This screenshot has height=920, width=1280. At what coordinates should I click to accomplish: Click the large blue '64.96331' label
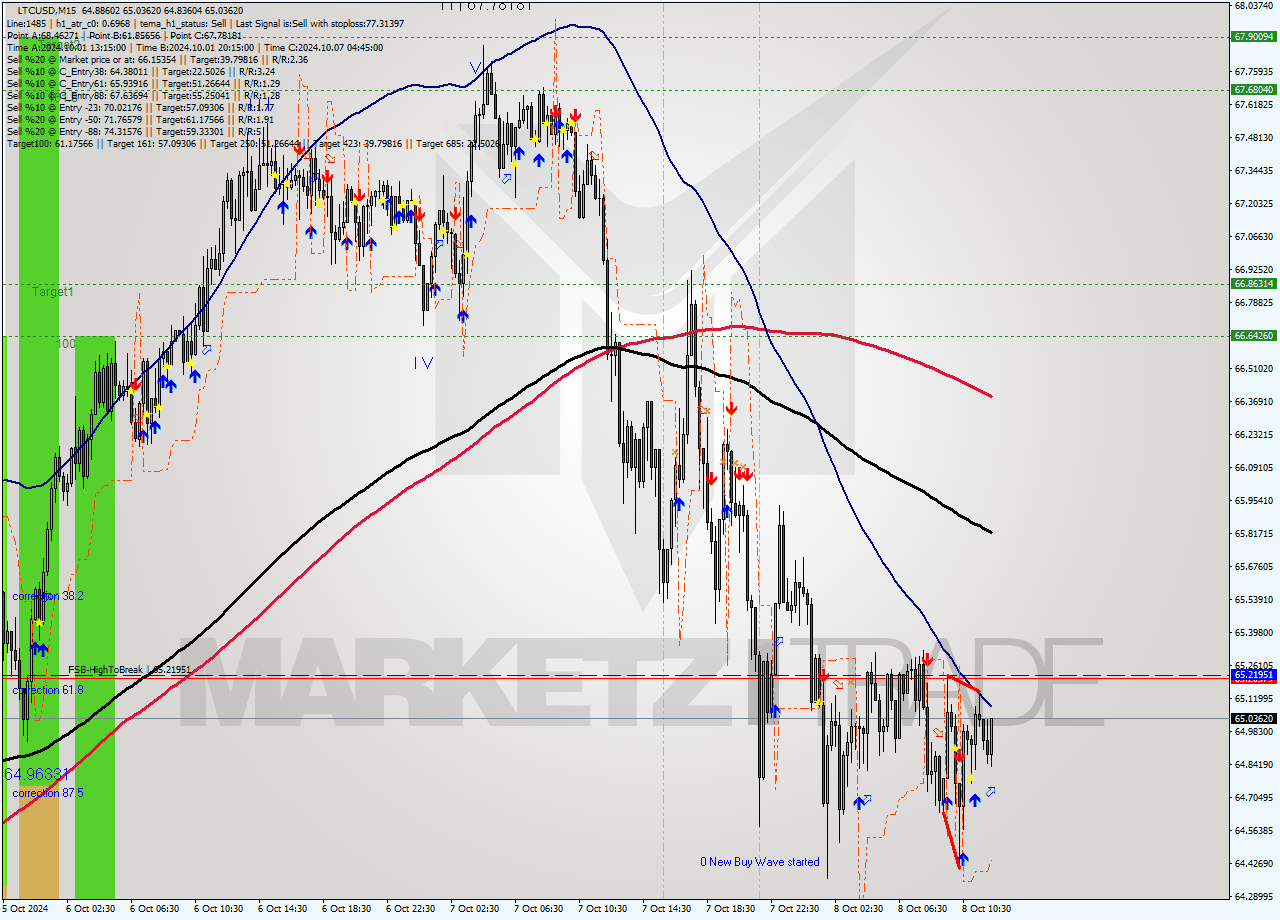[37, 774]
